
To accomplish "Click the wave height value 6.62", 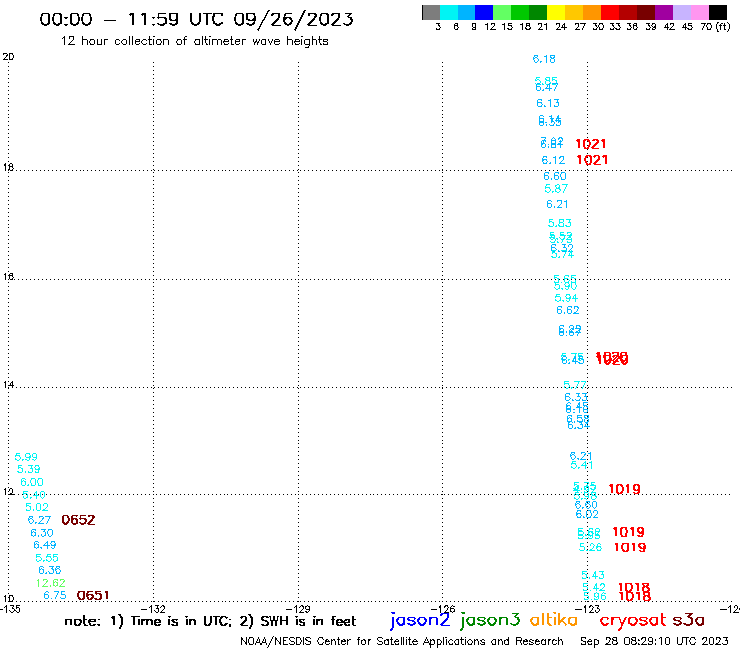I will pyautogui.click(x=568, y=310).
